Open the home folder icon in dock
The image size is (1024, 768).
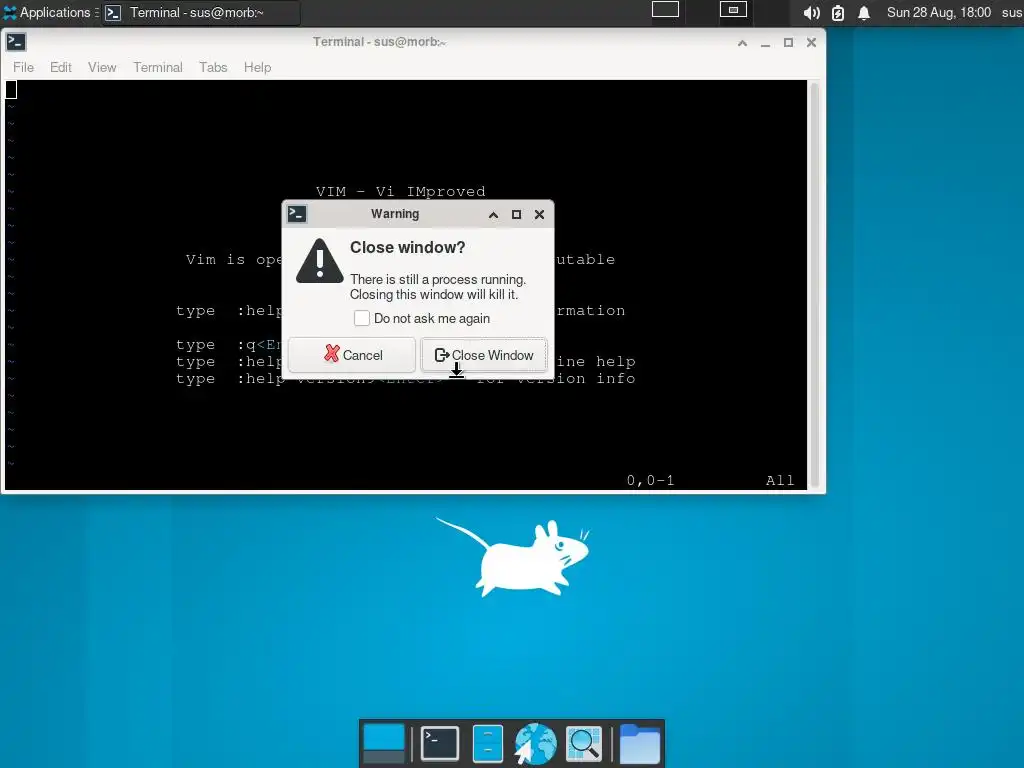click(639, 743)
